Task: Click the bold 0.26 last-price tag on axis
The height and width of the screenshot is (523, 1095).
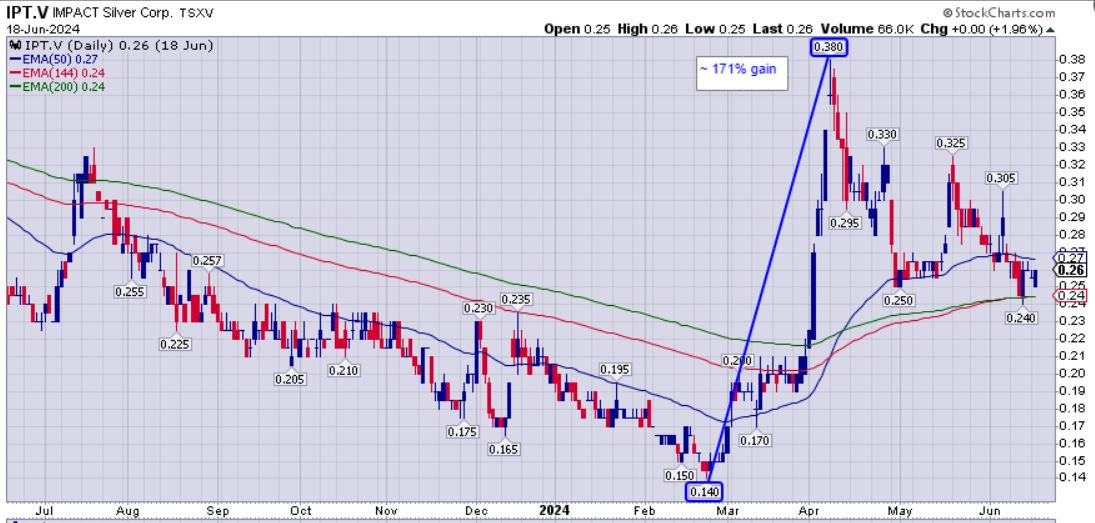Action: point(1071,270)
